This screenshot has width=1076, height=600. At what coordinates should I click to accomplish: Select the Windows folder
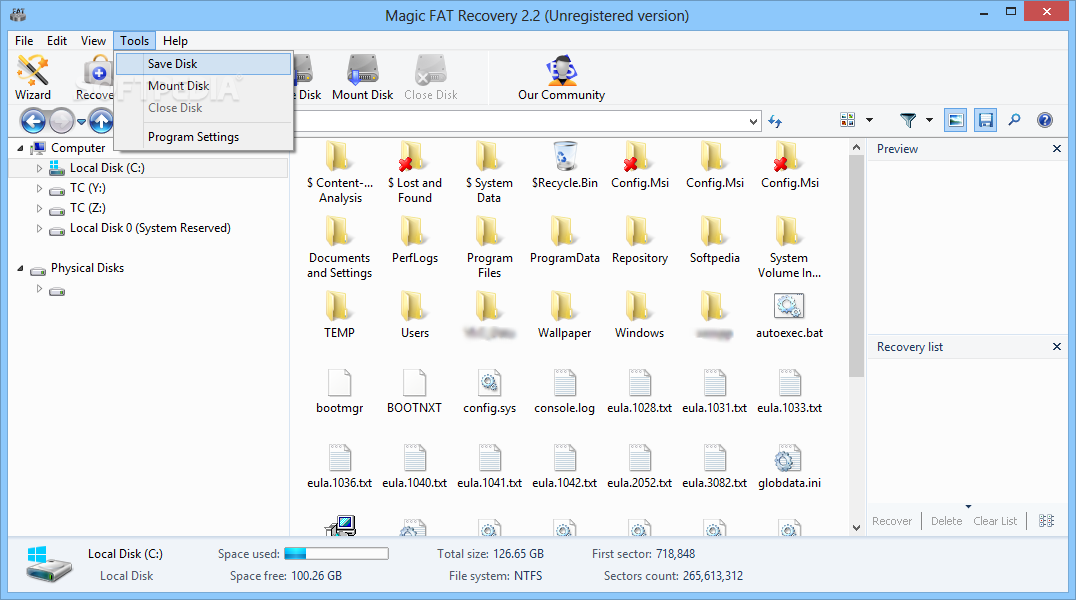coord(640,315)
